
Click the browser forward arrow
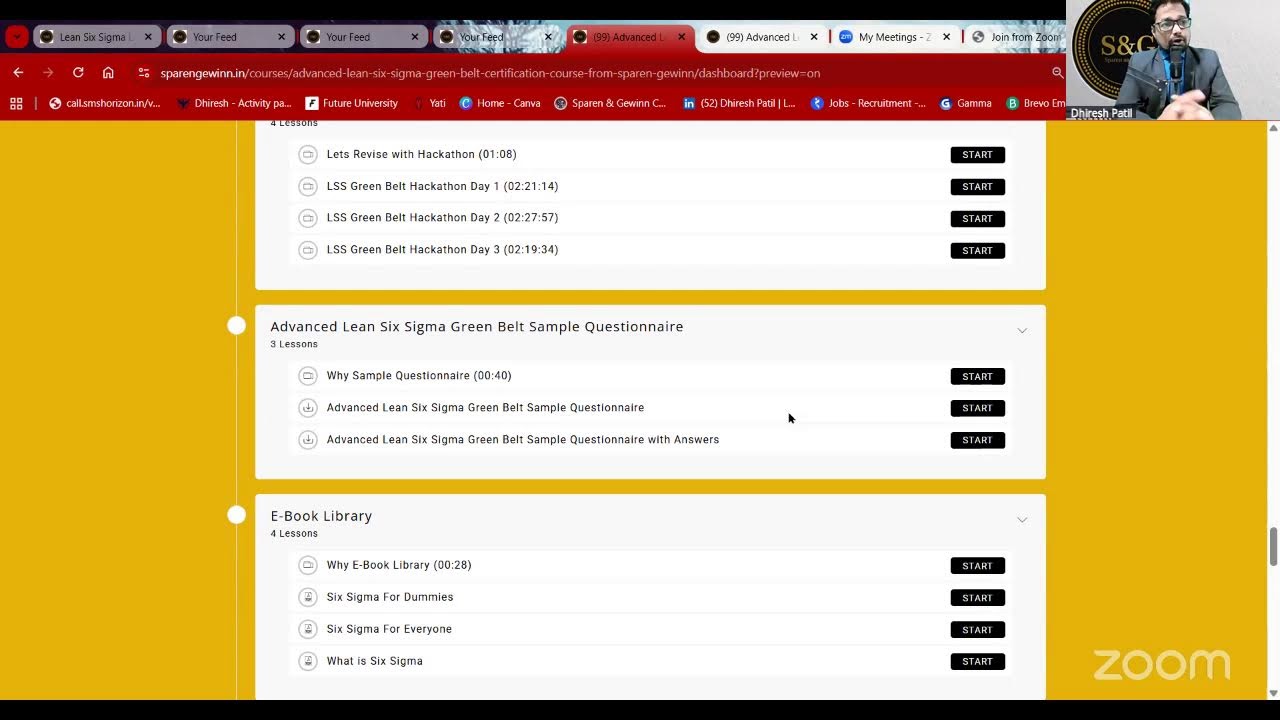click(x=48, y=72)
